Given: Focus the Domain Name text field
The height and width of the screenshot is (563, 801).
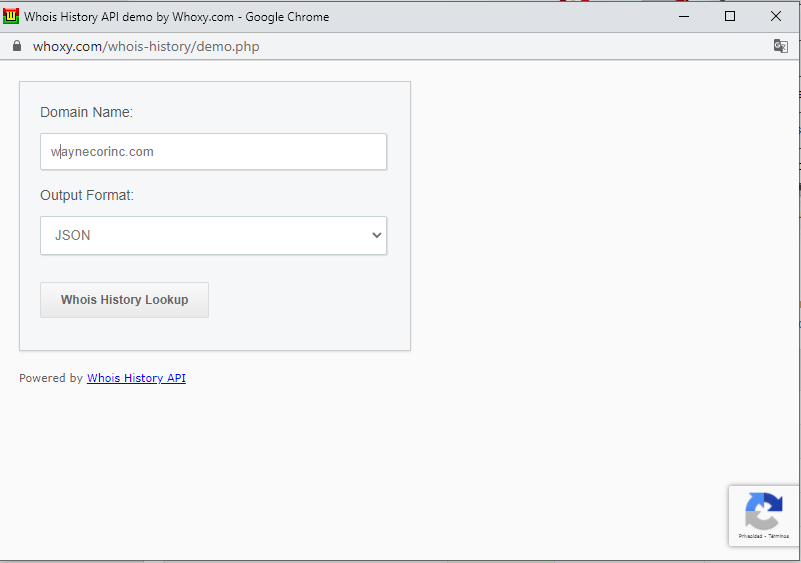Looking at the screenshot, I should [x=213, y=152].
